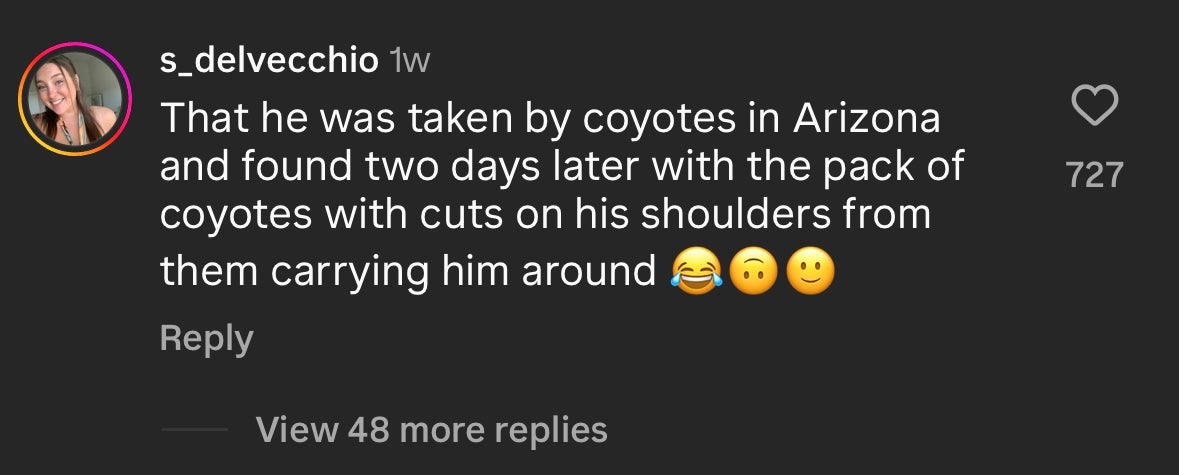Click the crying-laughing face emoji
This screenshot has width=1179, height=475.
[x=696, y=273]
